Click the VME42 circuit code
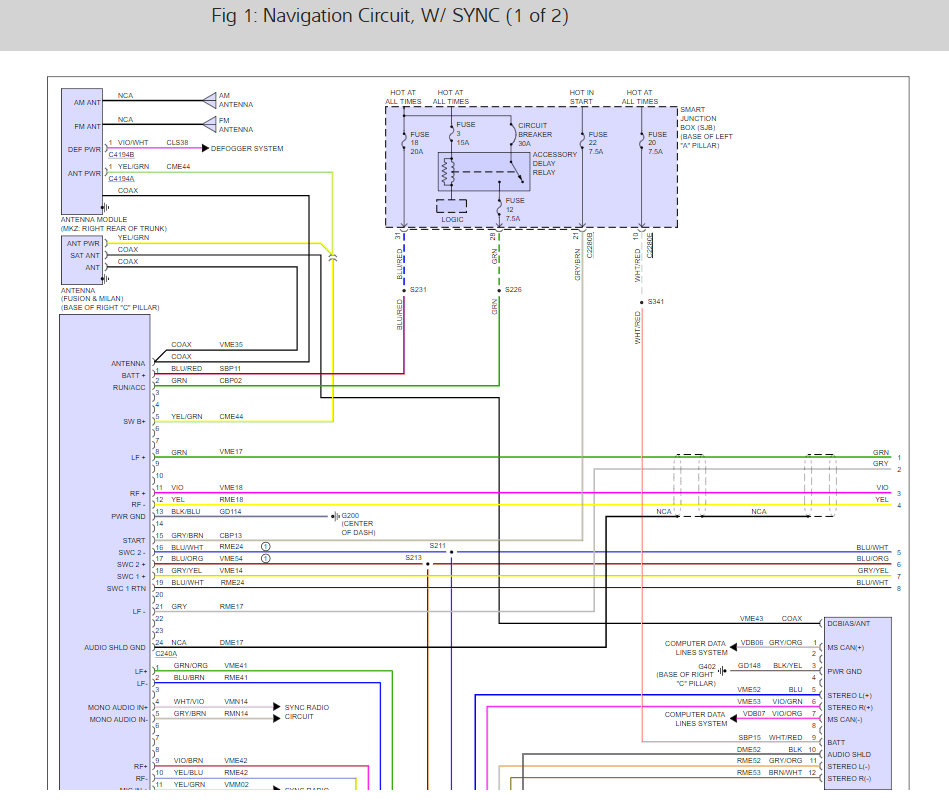949x812 pixels. pos(236,761)
